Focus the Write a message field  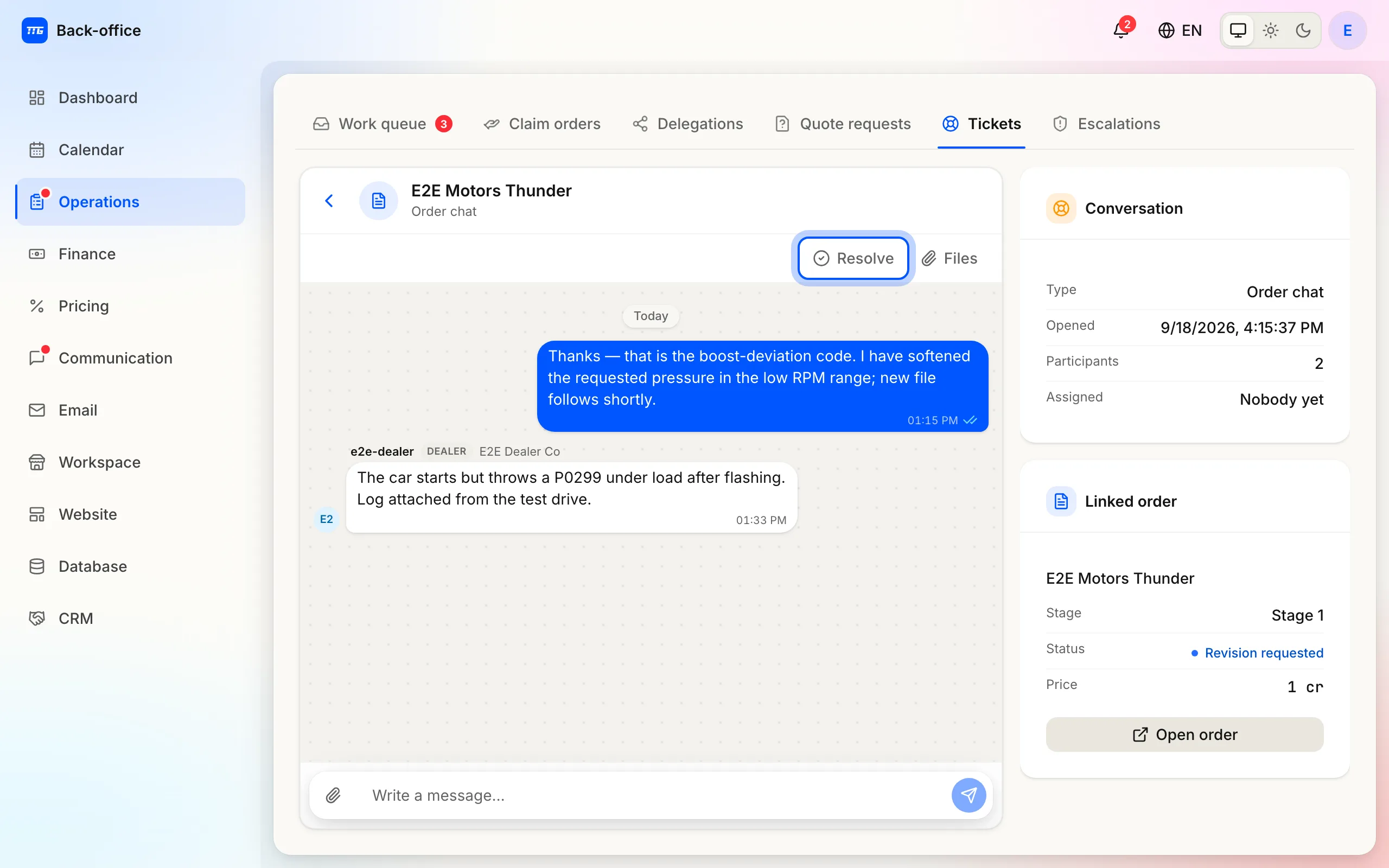pos(654,795)
